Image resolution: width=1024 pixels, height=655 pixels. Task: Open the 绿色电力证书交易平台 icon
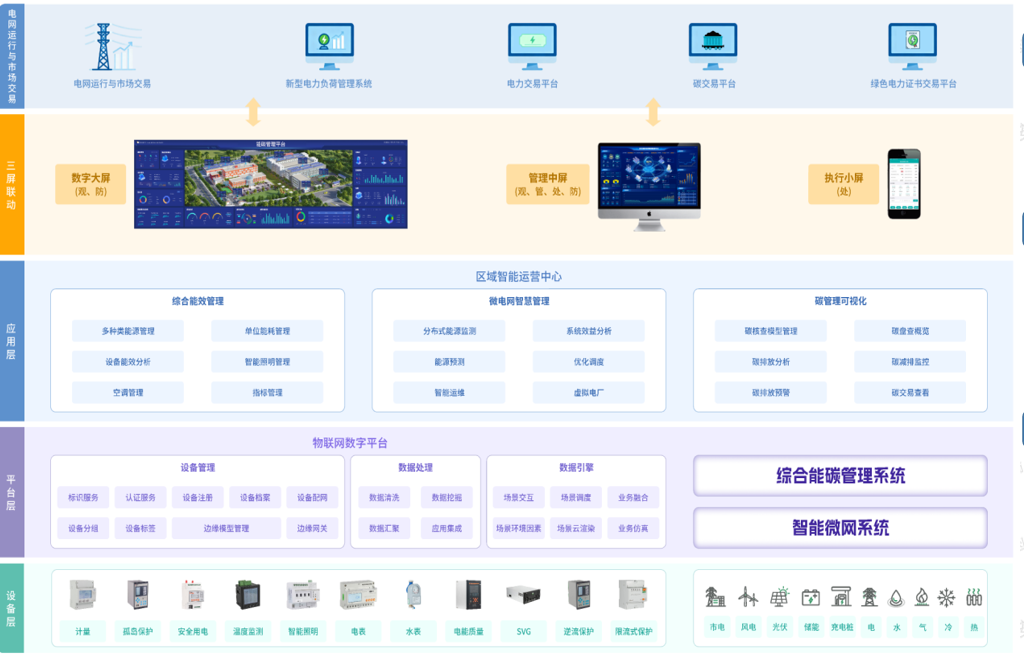912,45
